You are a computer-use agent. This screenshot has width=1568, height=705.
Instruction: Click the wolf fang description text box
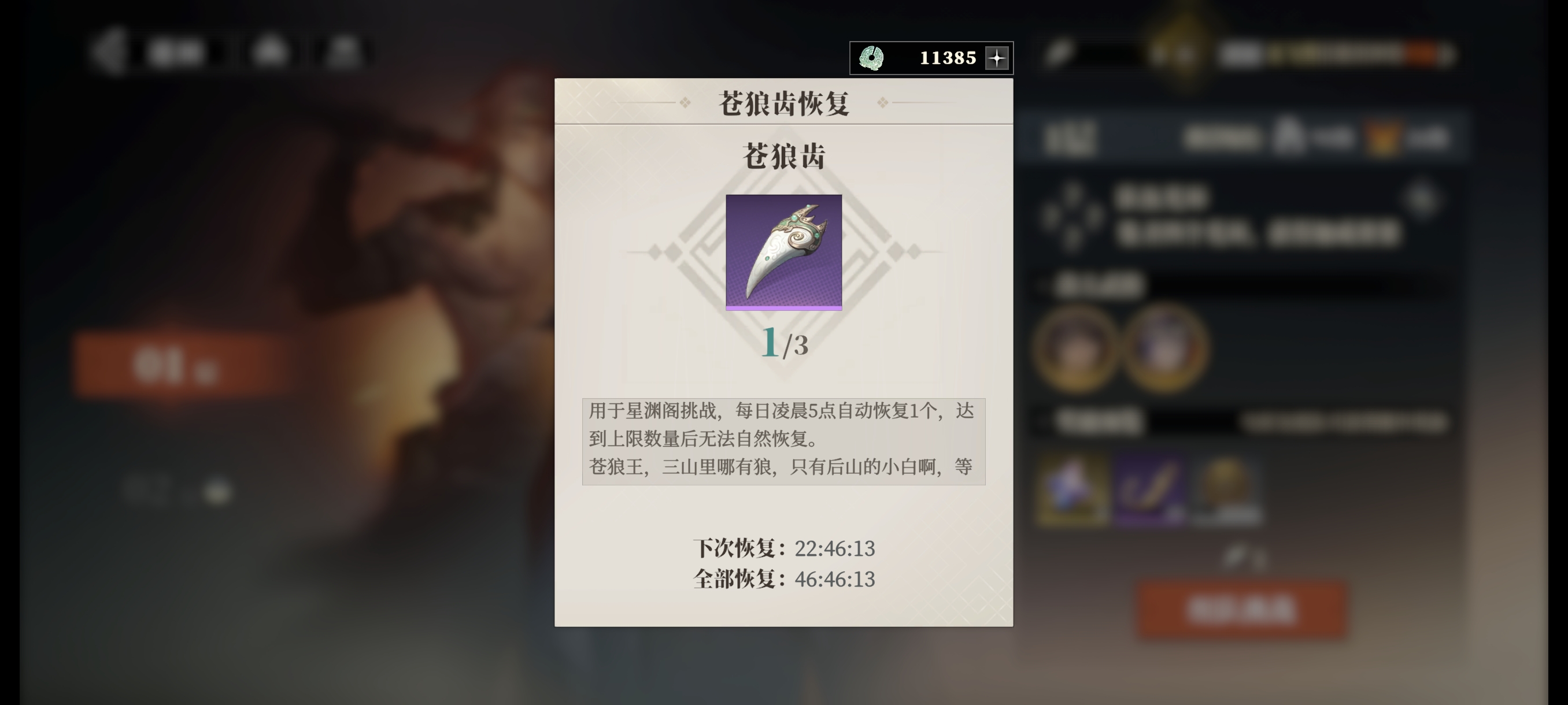784,441
